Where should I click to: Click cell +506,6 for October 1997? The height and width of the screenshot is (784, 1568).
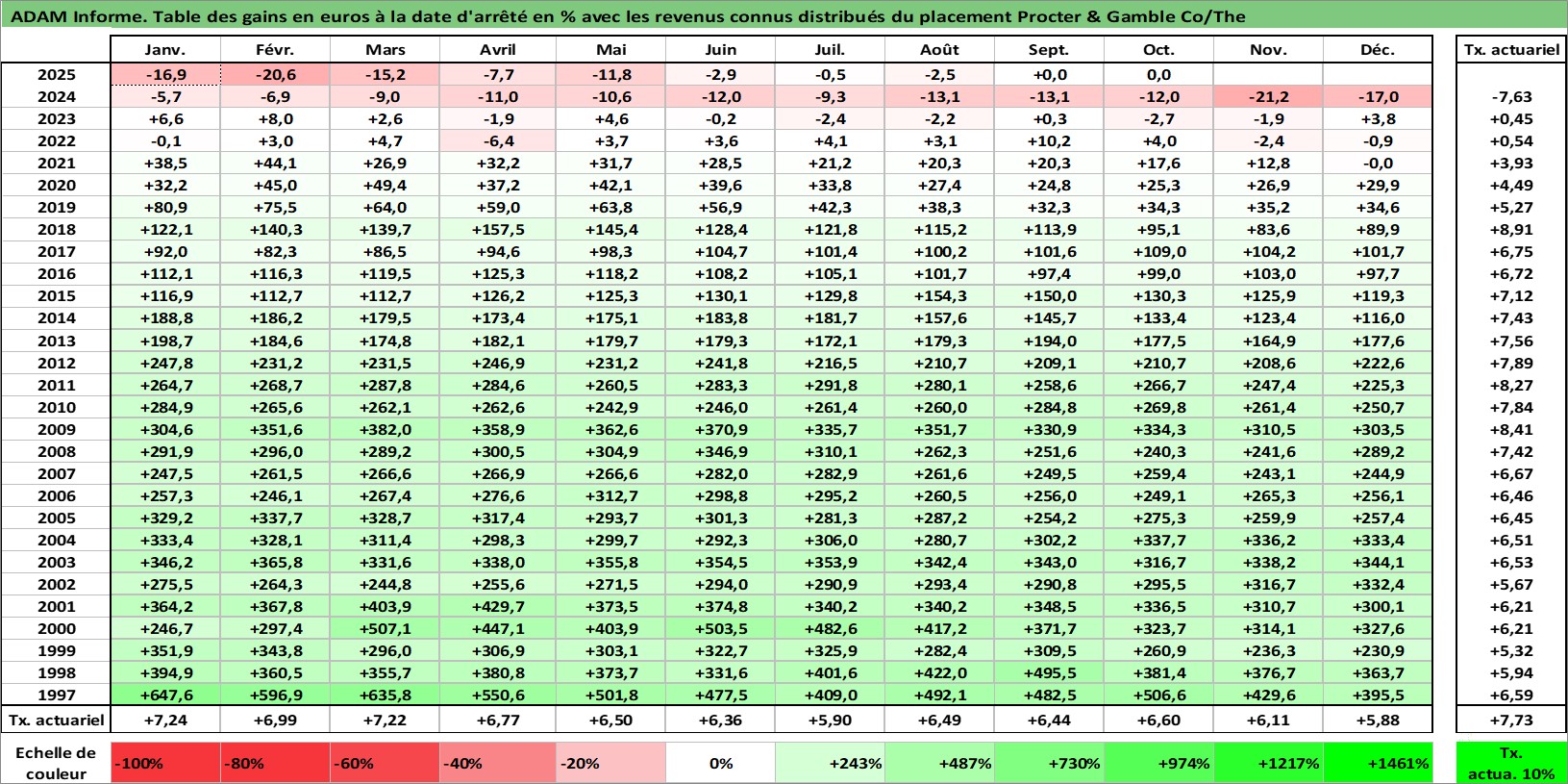1158,695
